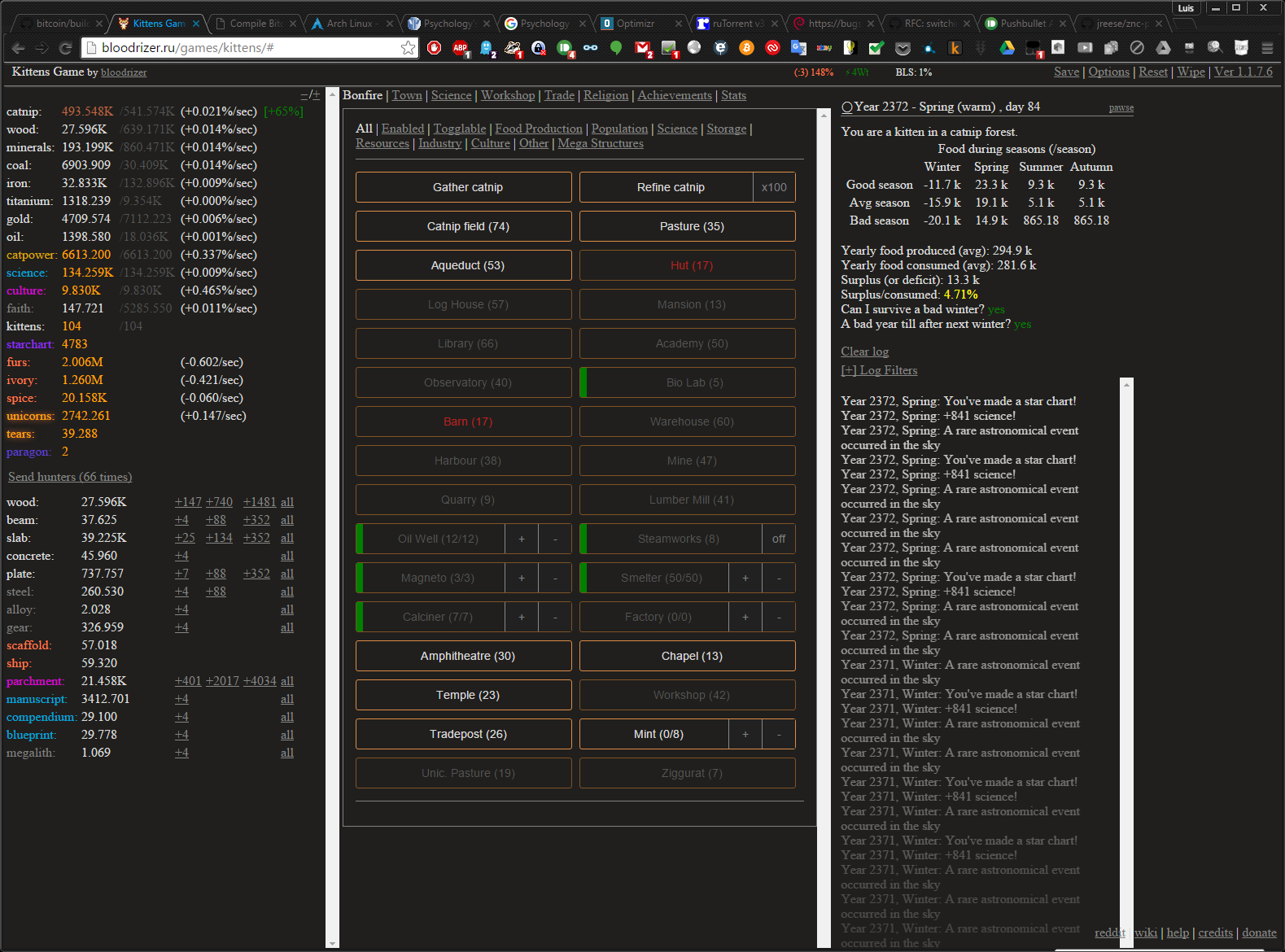The width and height of the screenshot is (1285, 952).
Task: Open the Ghostery extension icon
Action: (487, 48)
